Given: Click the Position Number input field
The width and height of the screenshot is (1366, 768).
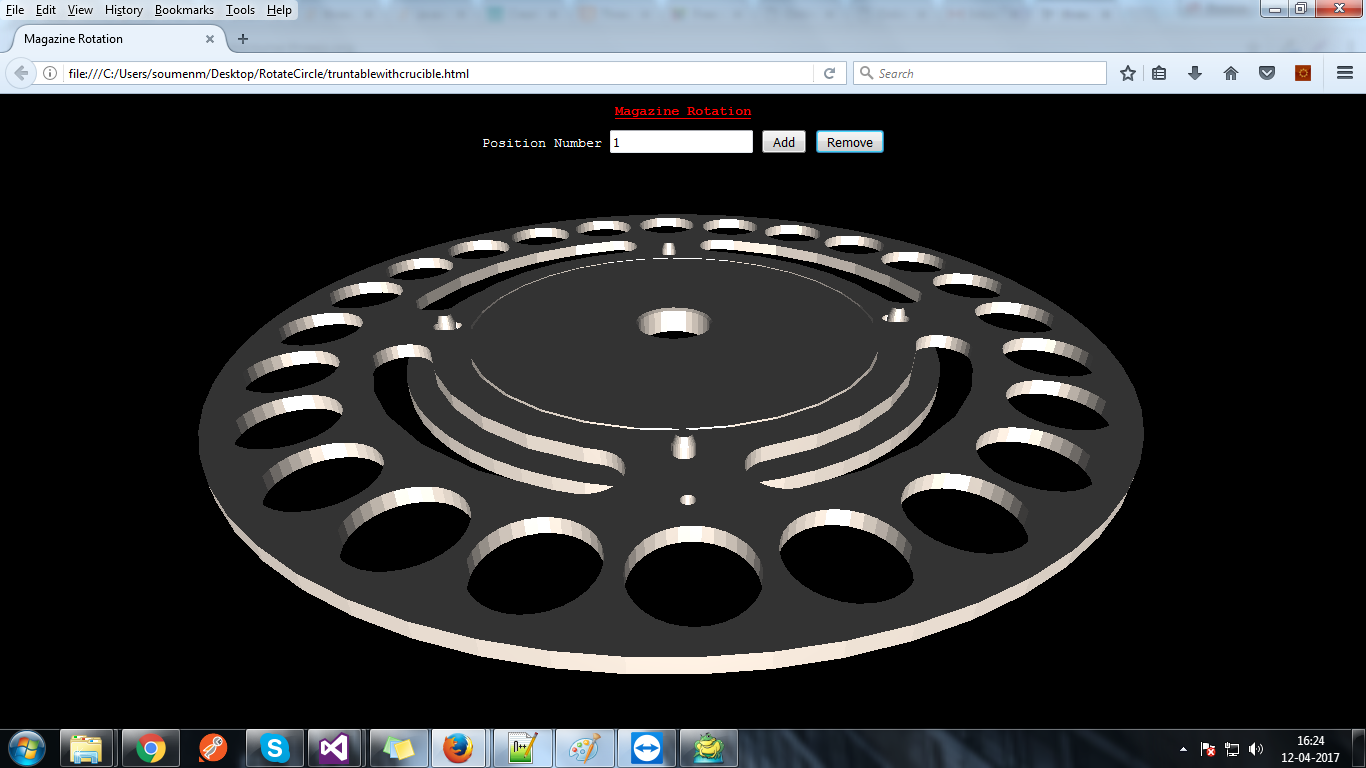Looking at the screenshot, I should [x=681, y=142].
